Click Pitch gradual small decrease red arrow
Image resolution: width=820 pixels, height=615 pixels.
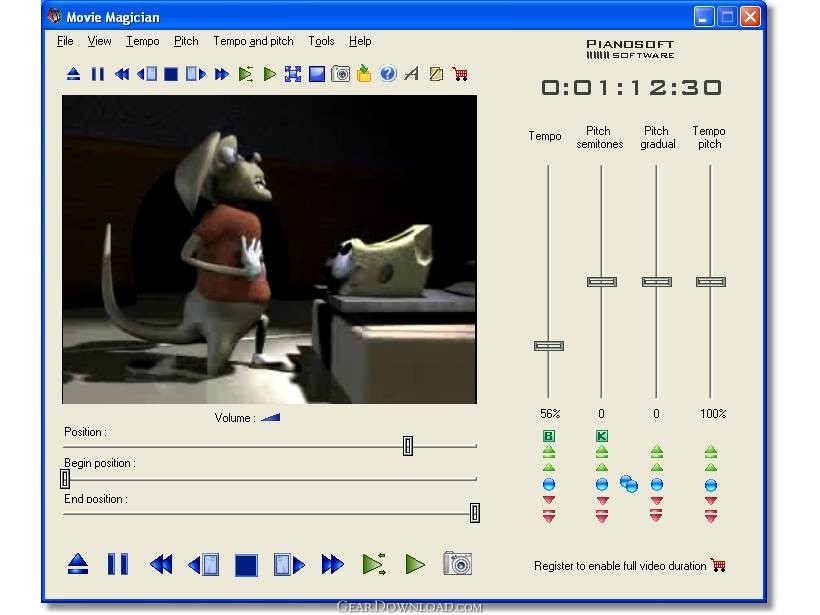point(657,500)
